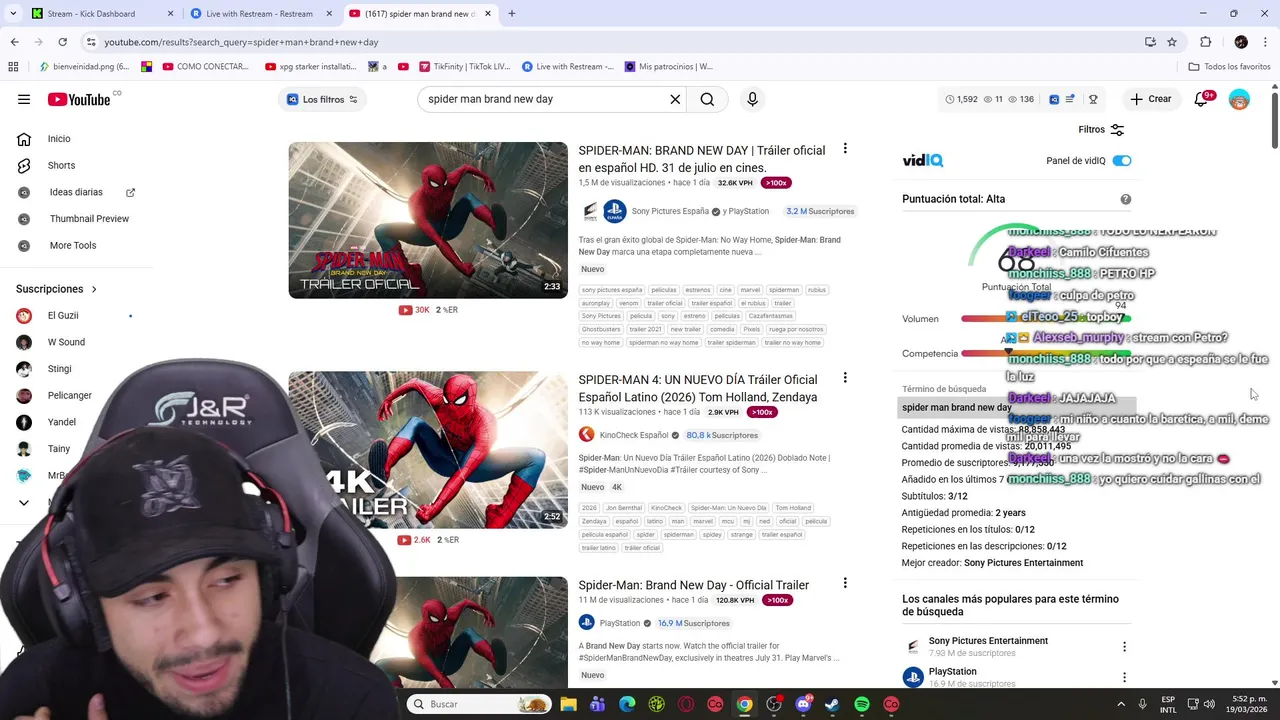
Task: Open Chrome apps grid in bookmarks bar
Action: [13, 67]
